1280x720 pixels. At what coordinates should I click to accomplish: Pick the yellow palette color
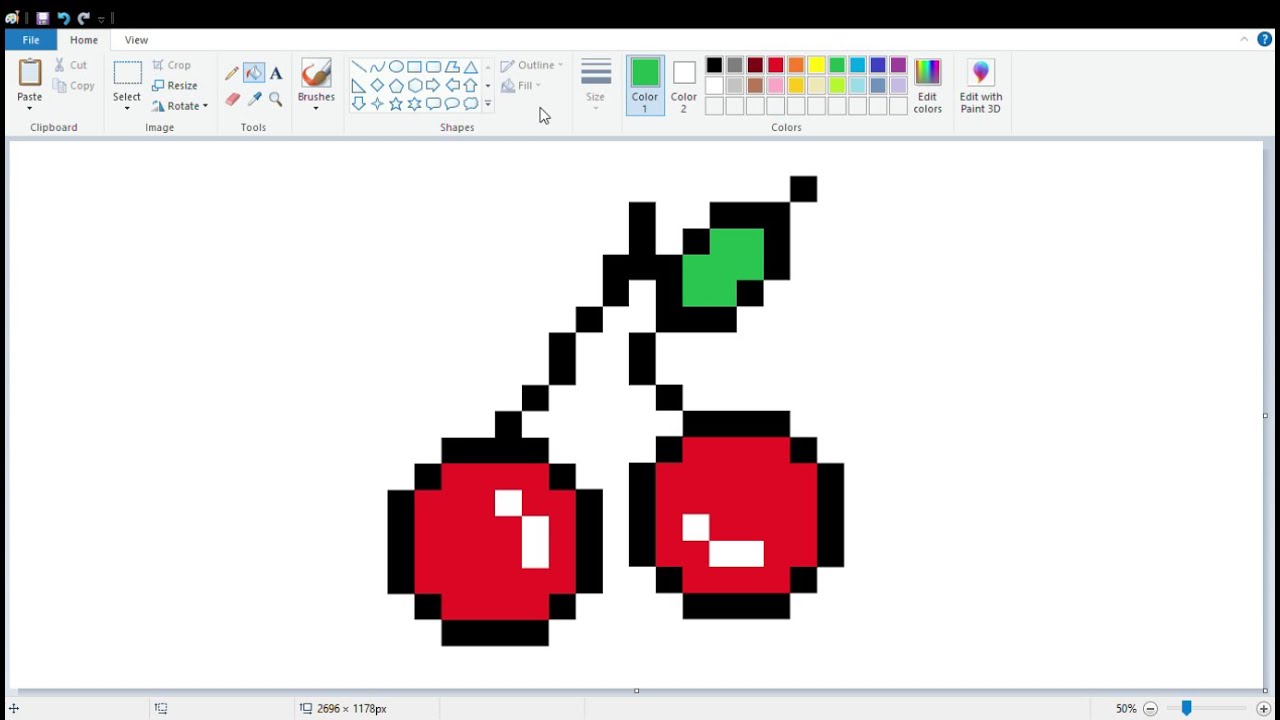pyautogui.click(x=816, y=66)
